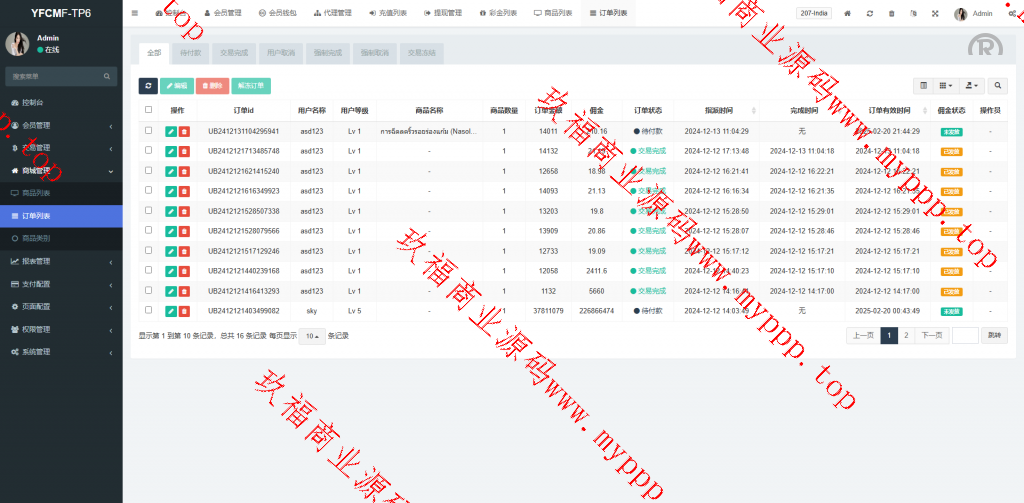Image resolution: width=1024 pixels, height=503 pixels.
Task: Open the table search magnifier icon
Action: 998,86
